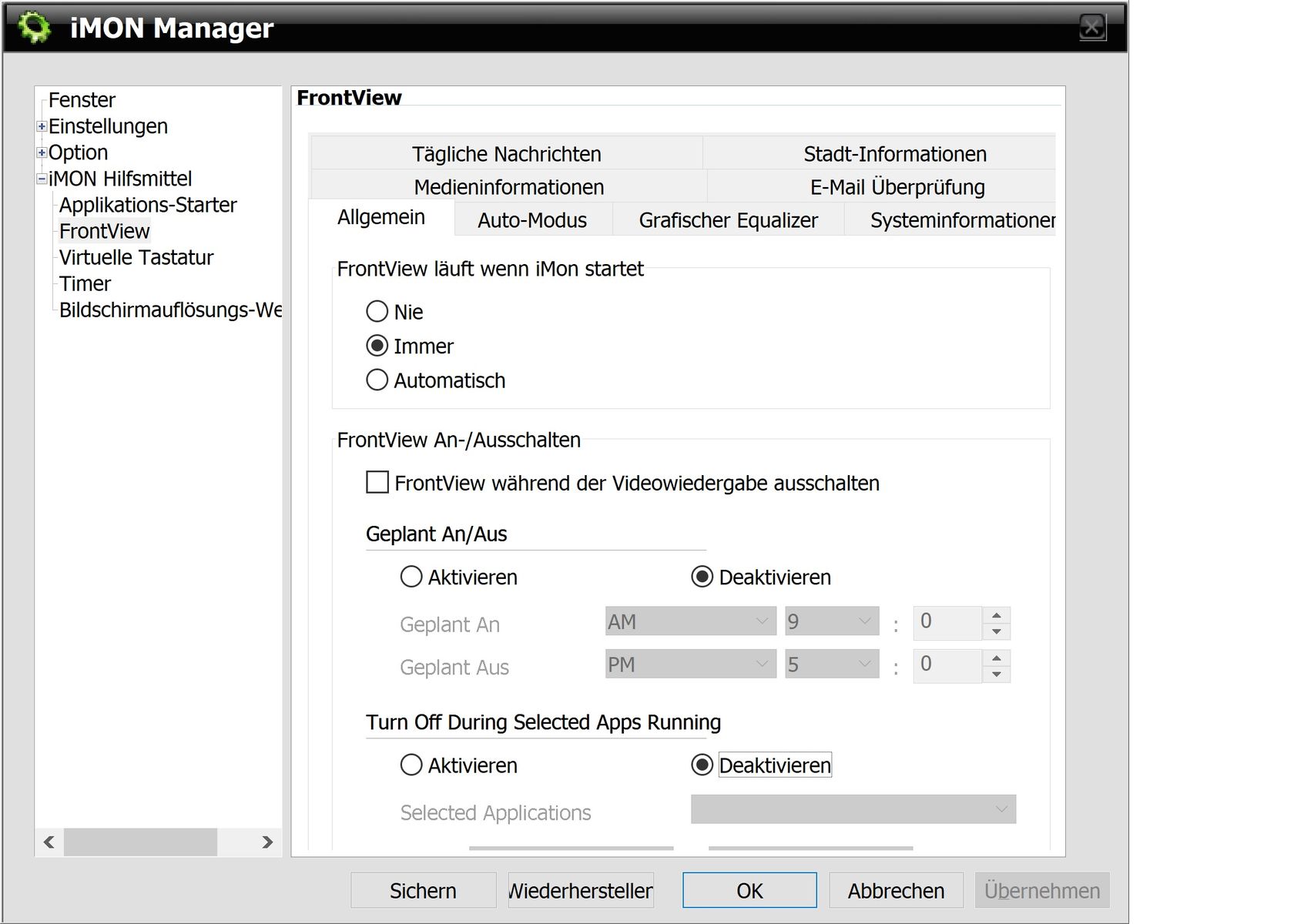
Task: Select Timer in the tree
Action: [85, 283]
